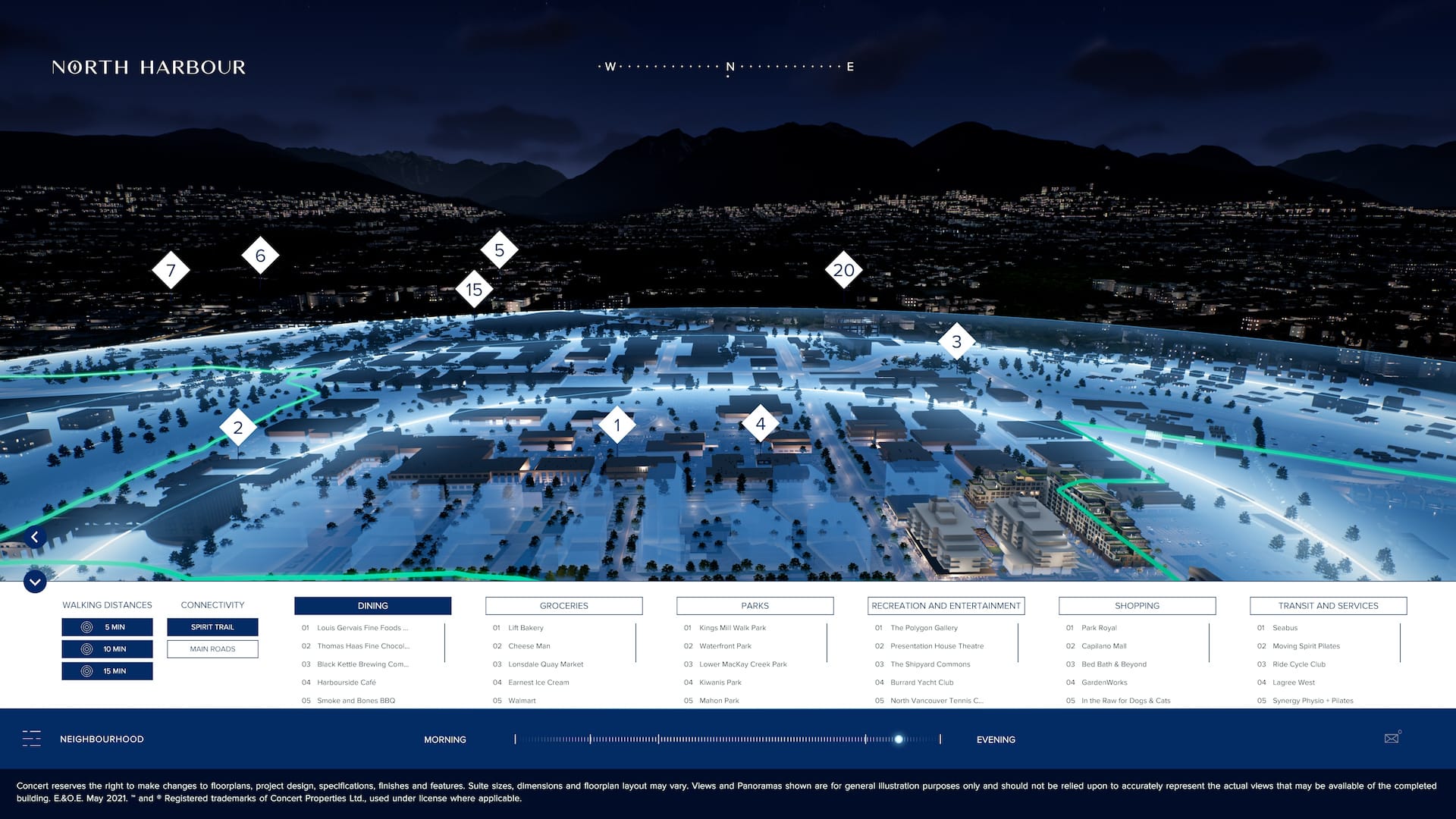Select The Polygon Gallery entry
The width and height of the screenshot is (1456, 819).
(x=924, y=628)
